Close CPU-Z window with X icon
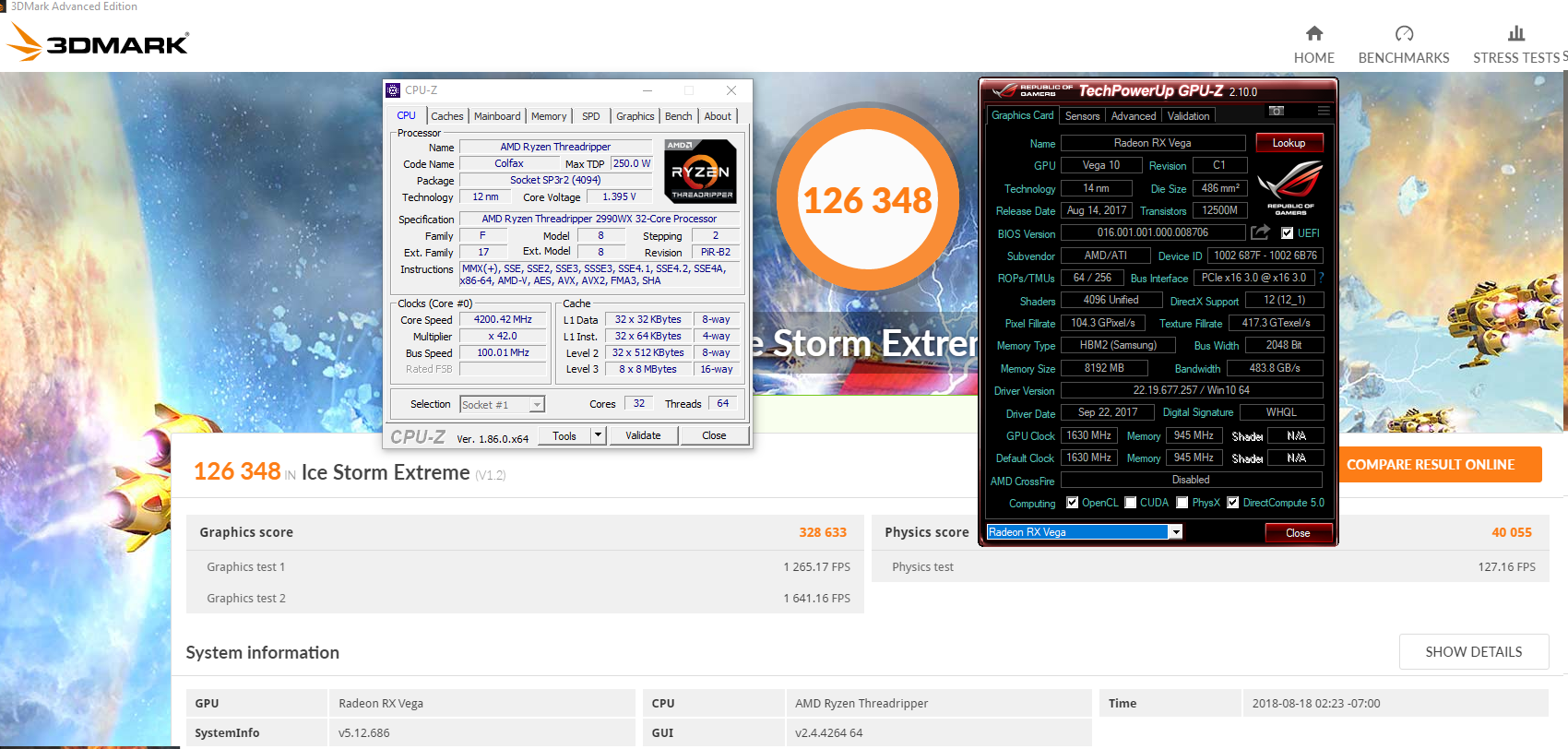 pos(731,90)
